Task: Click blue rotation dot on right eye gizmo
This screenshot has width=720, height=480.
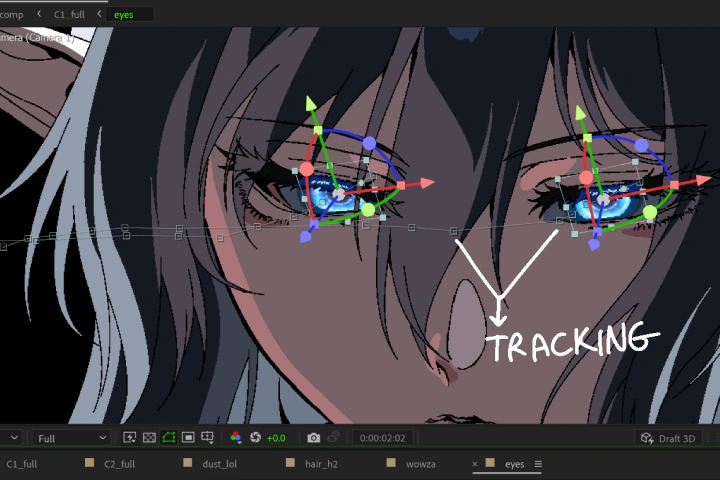Action: pyautogui.click(x=641, y=146)
